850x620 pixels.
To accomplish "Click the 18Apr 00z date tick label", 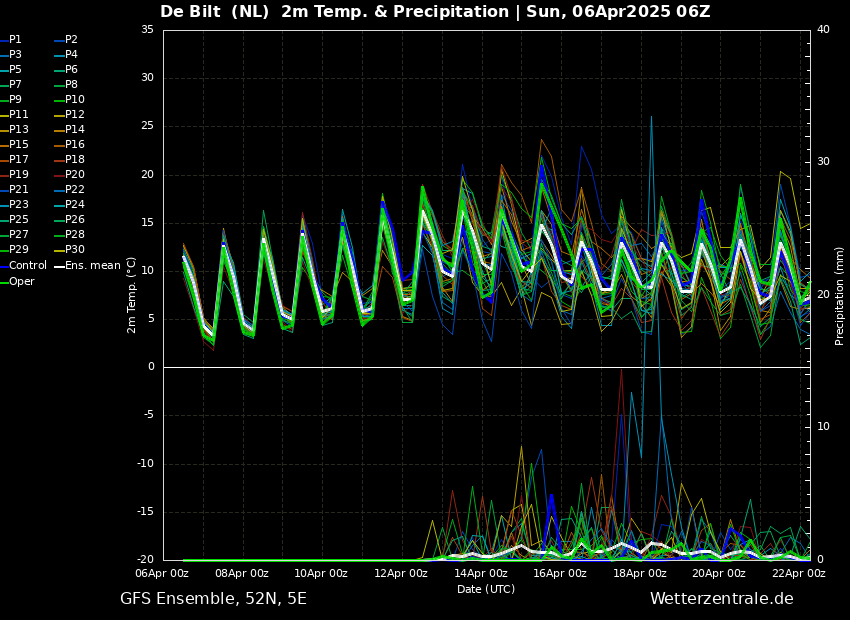I will [x=640, y=574].
